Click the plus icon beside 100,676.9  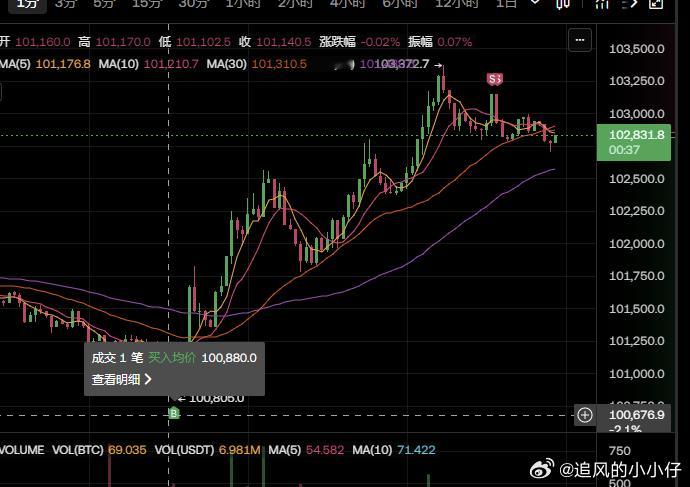click(585, 415)
